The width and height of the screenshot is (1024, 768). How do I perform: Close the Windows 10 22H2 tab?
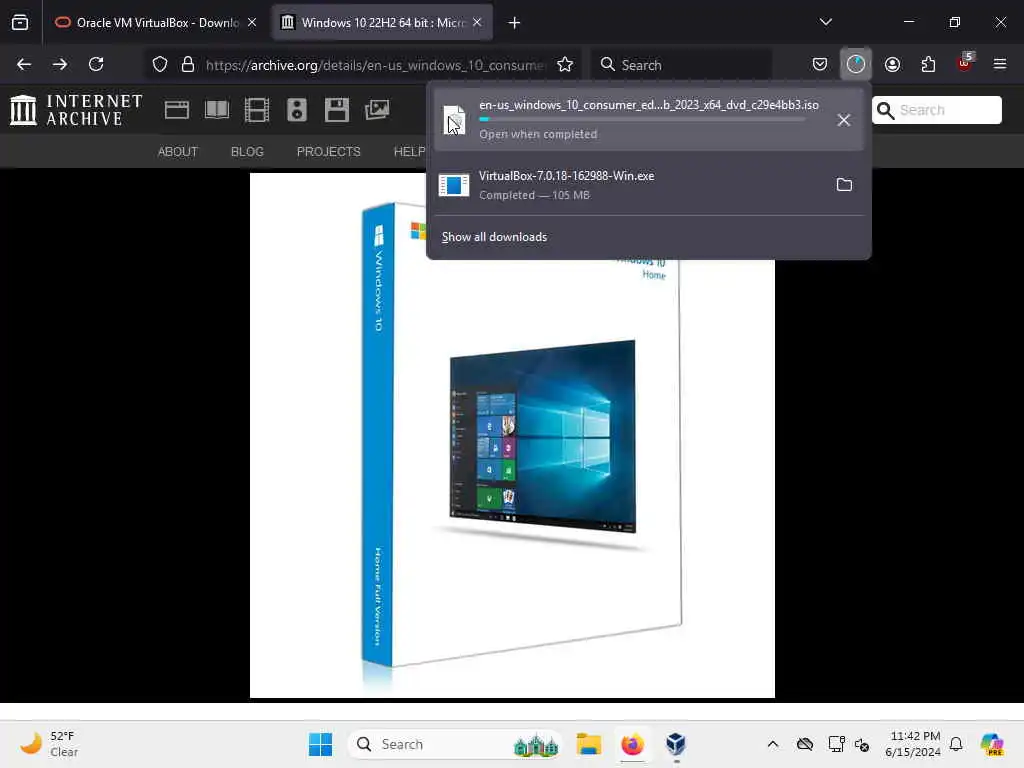(477, 23)
